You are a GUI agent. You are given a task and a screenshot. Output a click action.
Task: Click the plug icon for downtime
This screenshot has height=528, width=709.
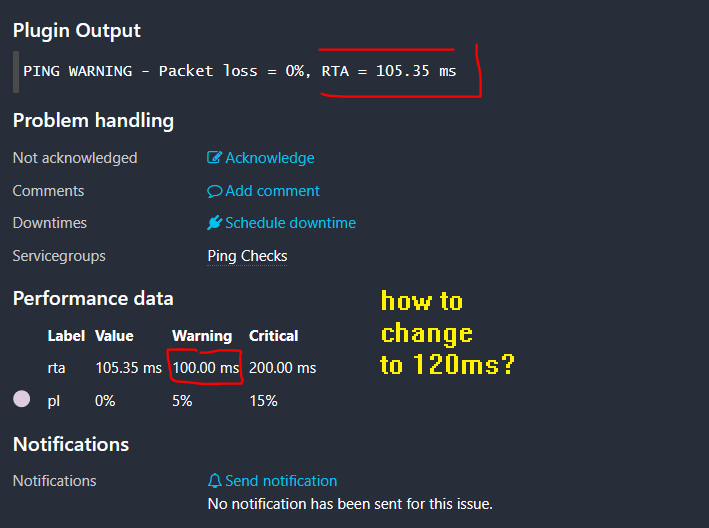[214, 223]
